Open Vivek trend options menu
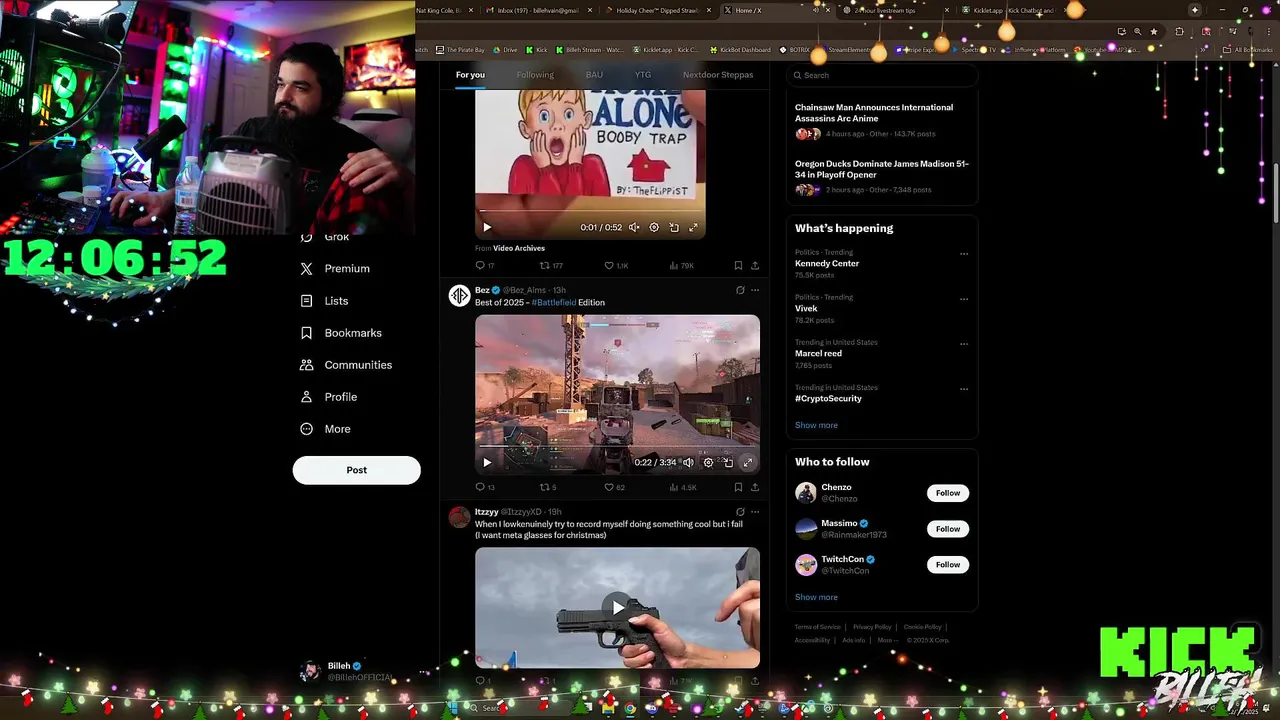Image resolution: width=1280 pixels, height=720 pixels. pyautogui.click(x=964, y=299)
